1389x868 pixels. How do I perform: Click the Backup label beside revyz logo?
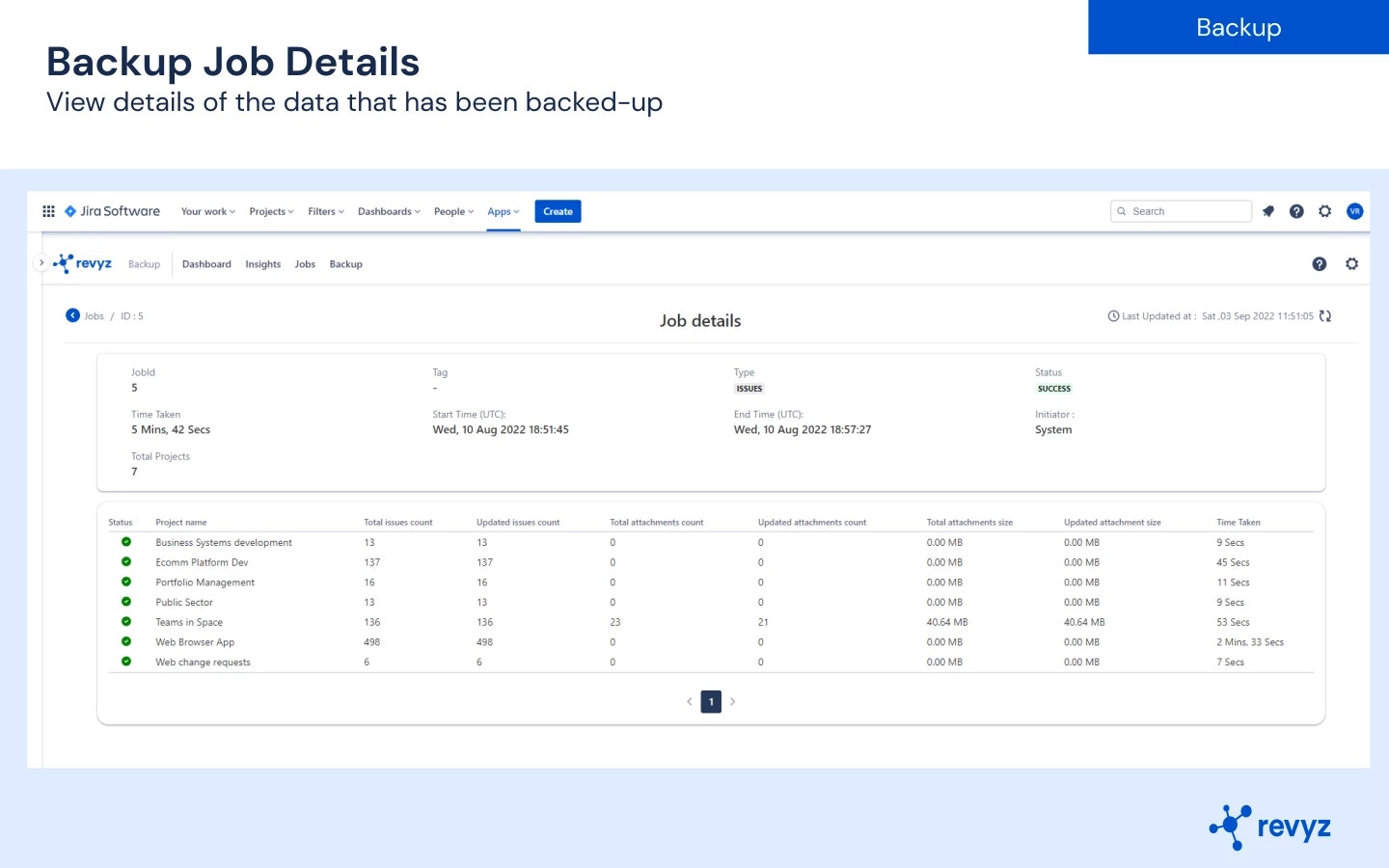144,264
